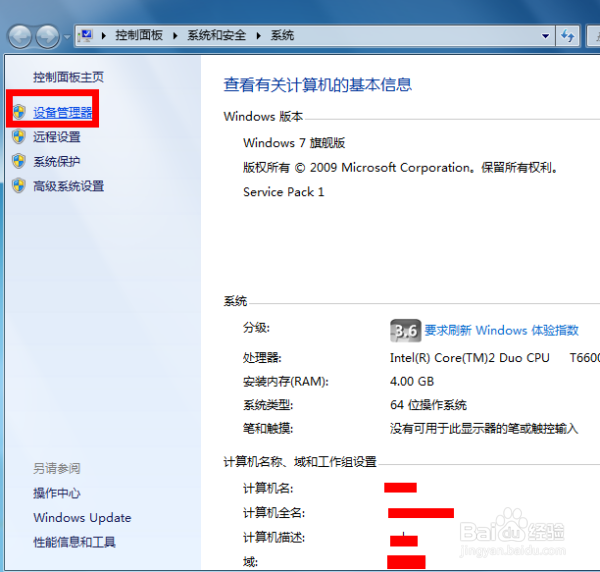
Task: Click Windows 7 旗舰版 text
Action: tap(294, 143)
